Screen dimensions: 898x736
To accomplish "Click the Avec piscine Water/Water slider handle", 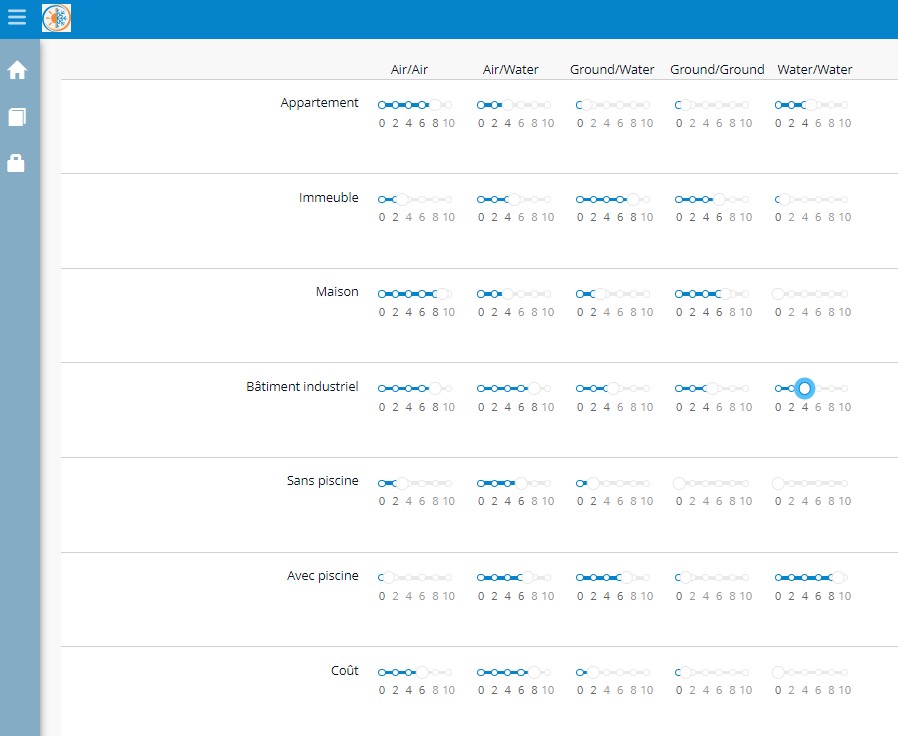I will click(x=838, y=578).
